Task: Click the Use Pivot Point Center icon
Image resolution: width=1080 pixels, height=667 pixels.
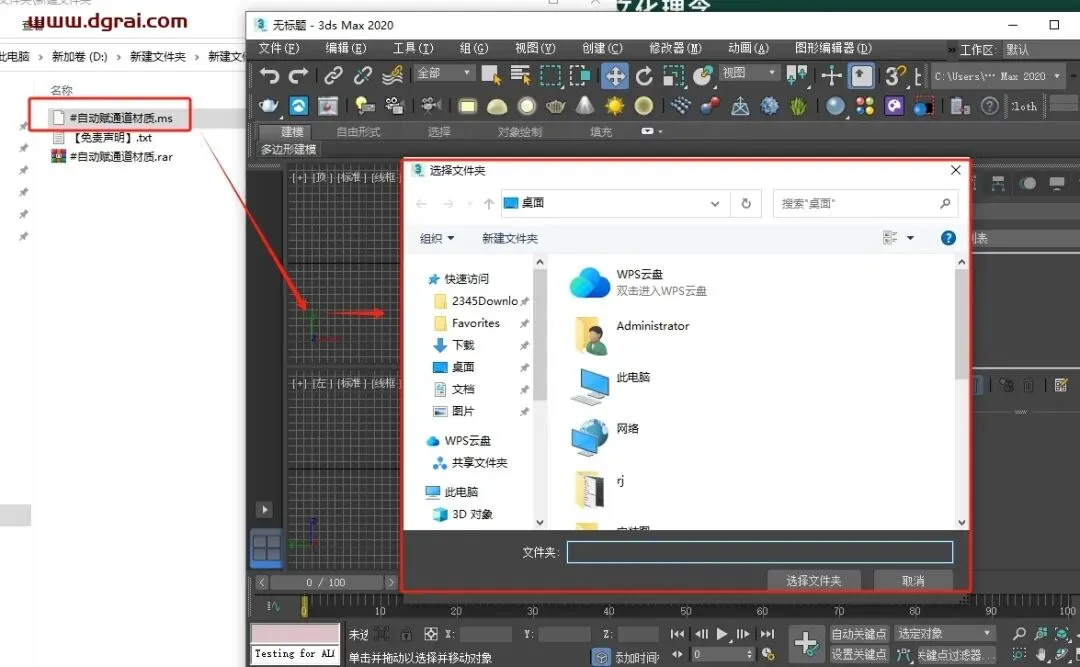Action: coord(797,75)
